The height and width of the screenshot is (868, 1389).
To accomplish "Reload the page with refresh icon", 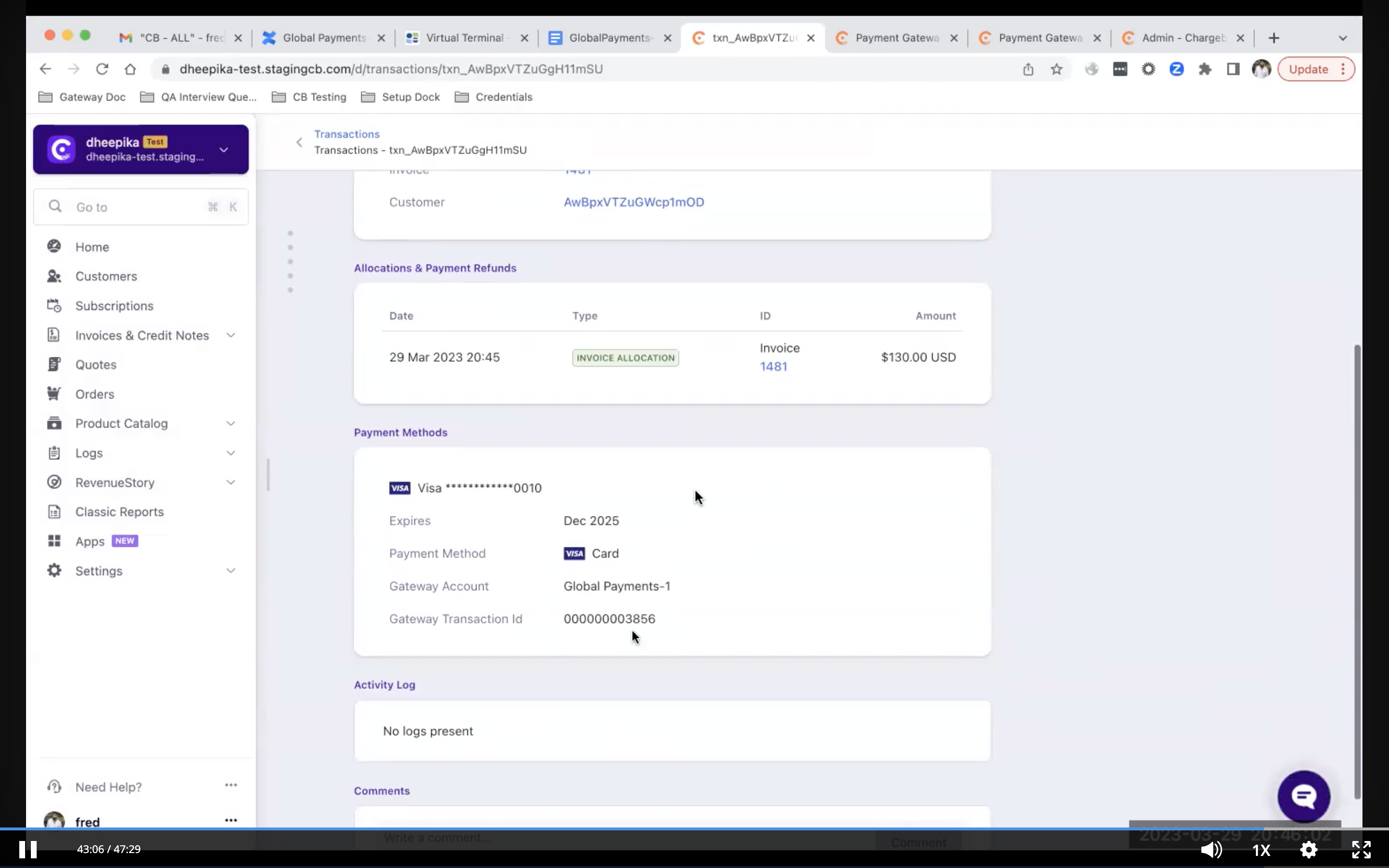I will click(x=102, y=69).
